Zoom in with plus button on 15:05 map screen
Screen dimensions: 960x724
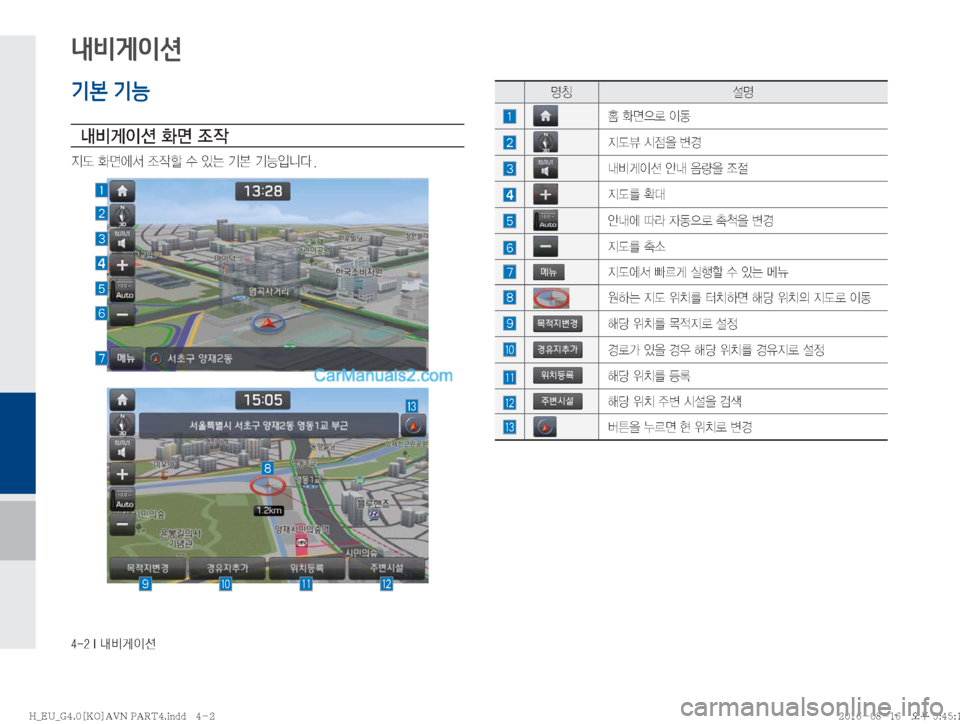pos(122,474)
